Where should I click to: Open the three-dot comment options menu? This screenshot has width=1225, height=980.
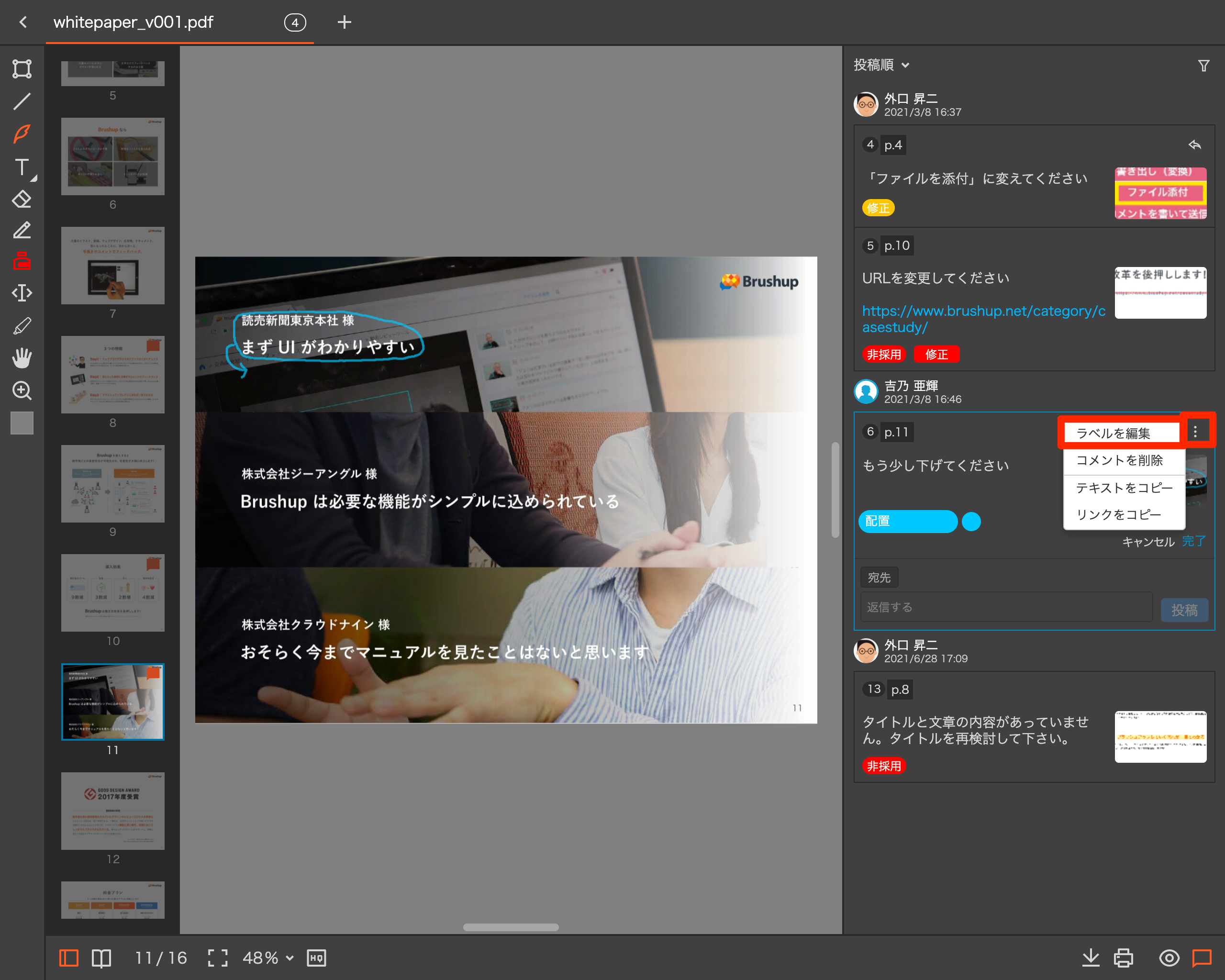click(x=1195, y=432)
